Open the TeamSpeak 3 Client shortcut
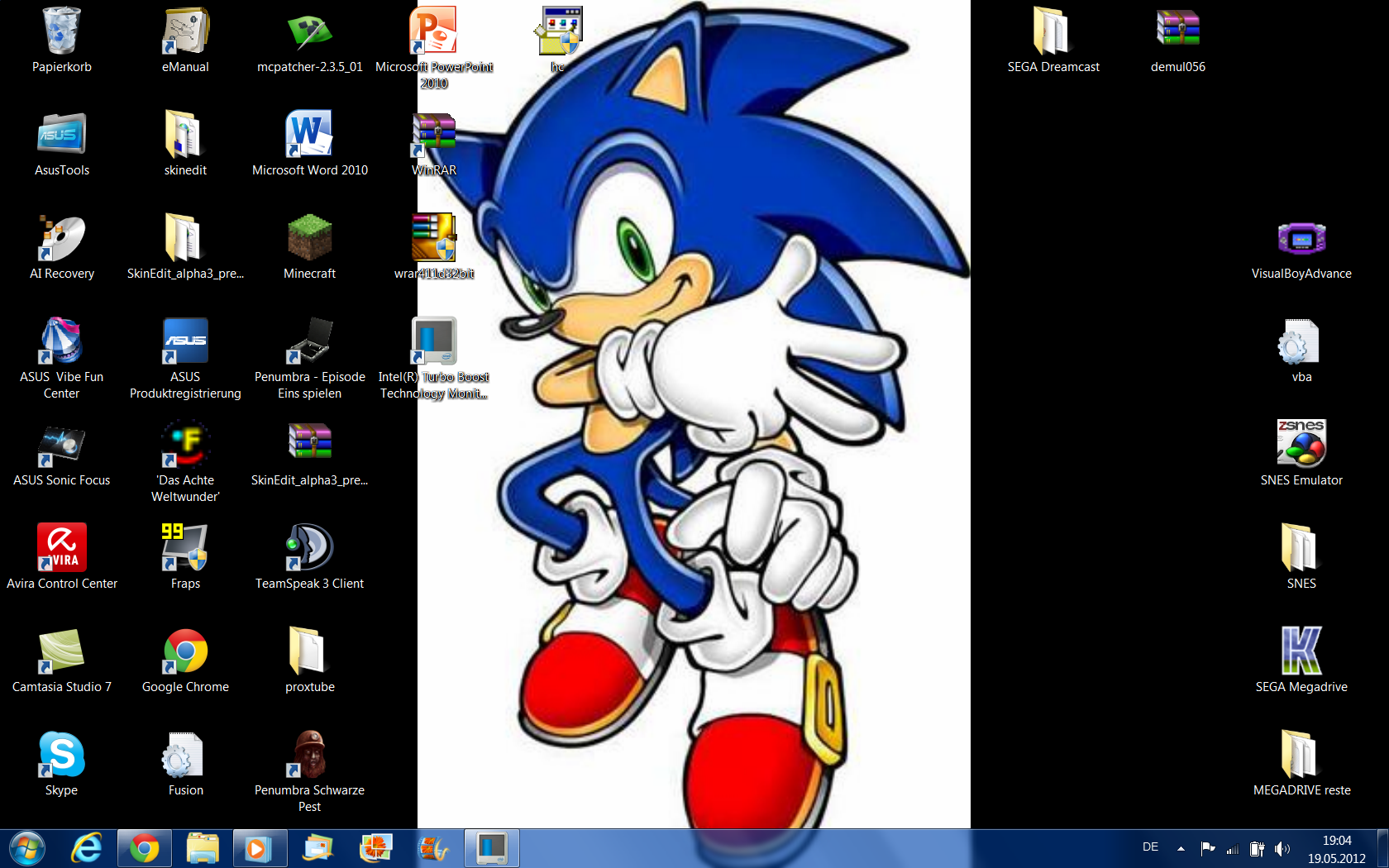Screen dimensions: 1389x868 309,548
